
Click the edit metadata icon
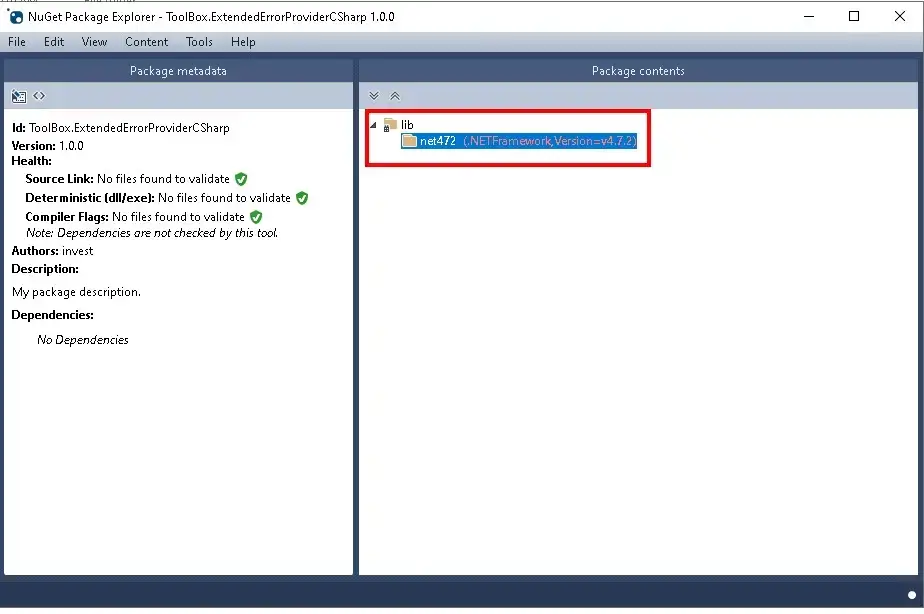tap(19, 96)
